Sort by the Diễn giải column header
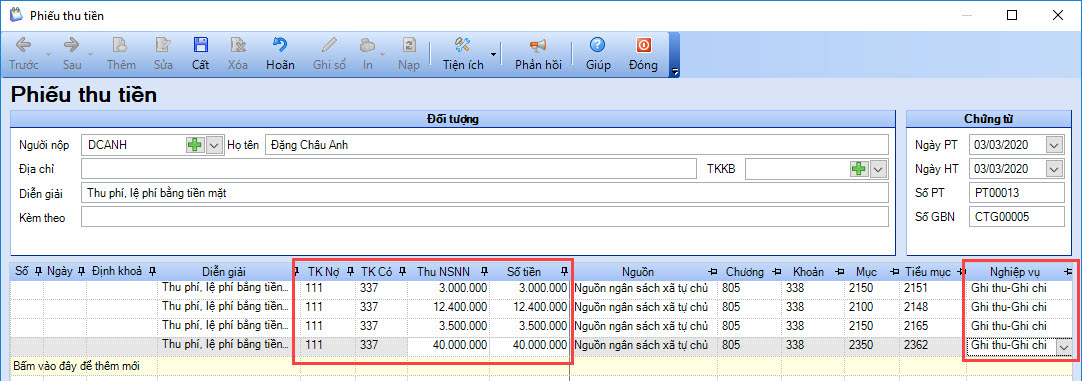Image resolution: width=1082 pixels, height=381 pixels. [225, 272]
